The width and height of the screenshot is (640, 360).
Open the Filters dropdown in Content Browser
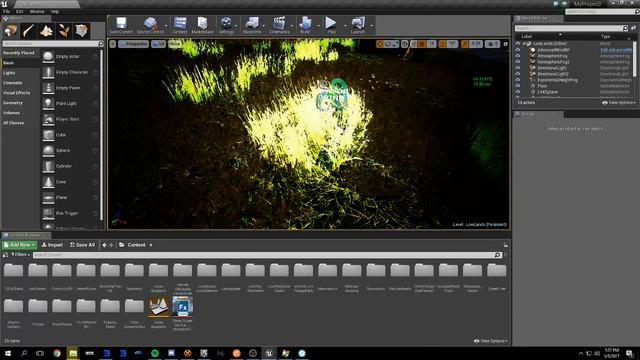[x=20, y=255]
